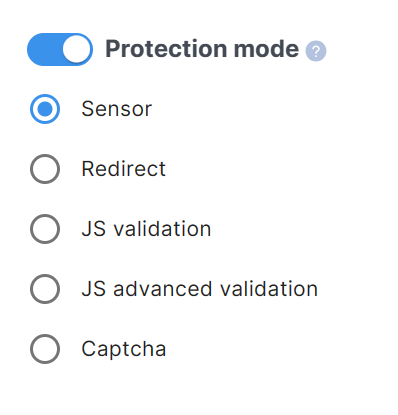Image resolution: width=398 pixels, height=415 pixels.
Task: Click the Captcha label text
Action: click(x=124, y=349)
